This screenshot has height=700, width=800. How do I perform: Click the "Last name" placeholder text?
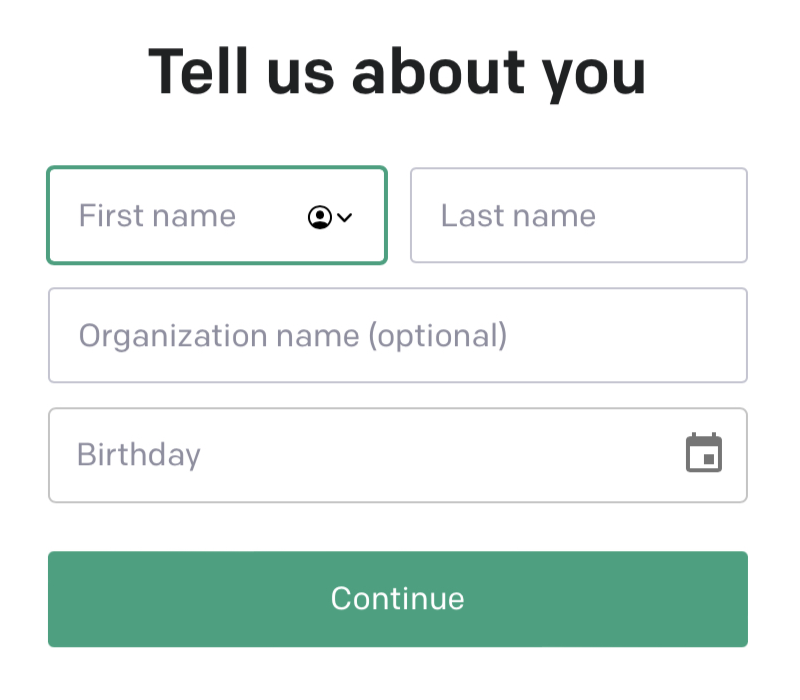pos(518,216)
